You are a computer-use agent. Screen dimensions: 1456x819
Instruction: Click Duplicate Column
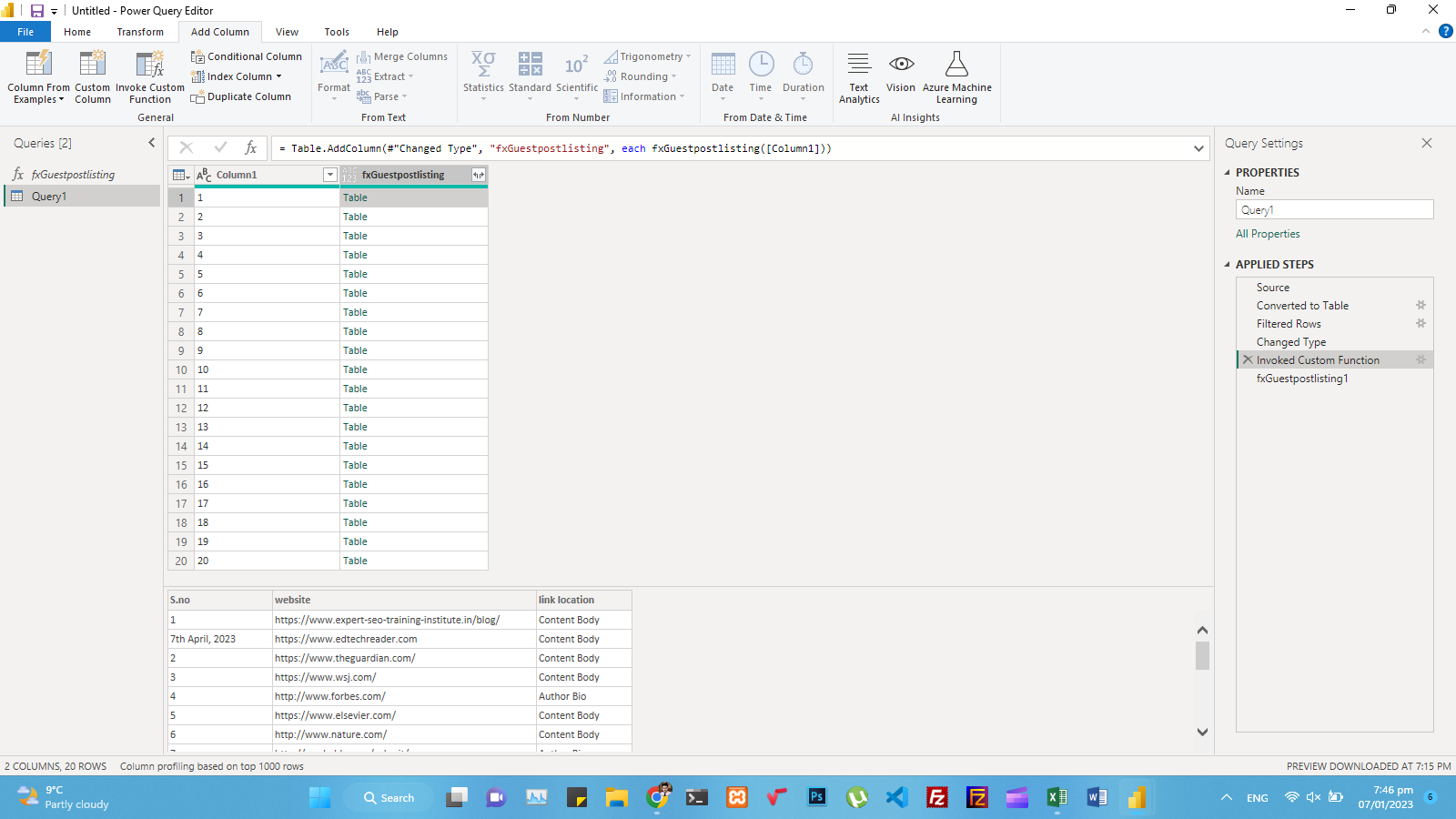[x=241, y=96]
